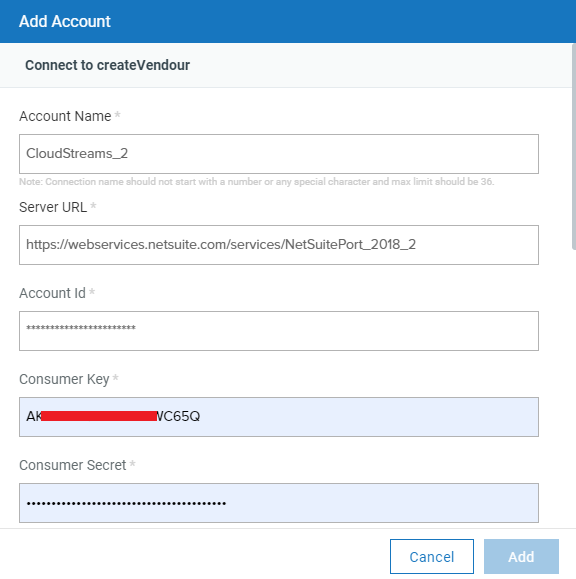
Task: Click the required asterisk beside Consumer Key
Action: (116, 378)
